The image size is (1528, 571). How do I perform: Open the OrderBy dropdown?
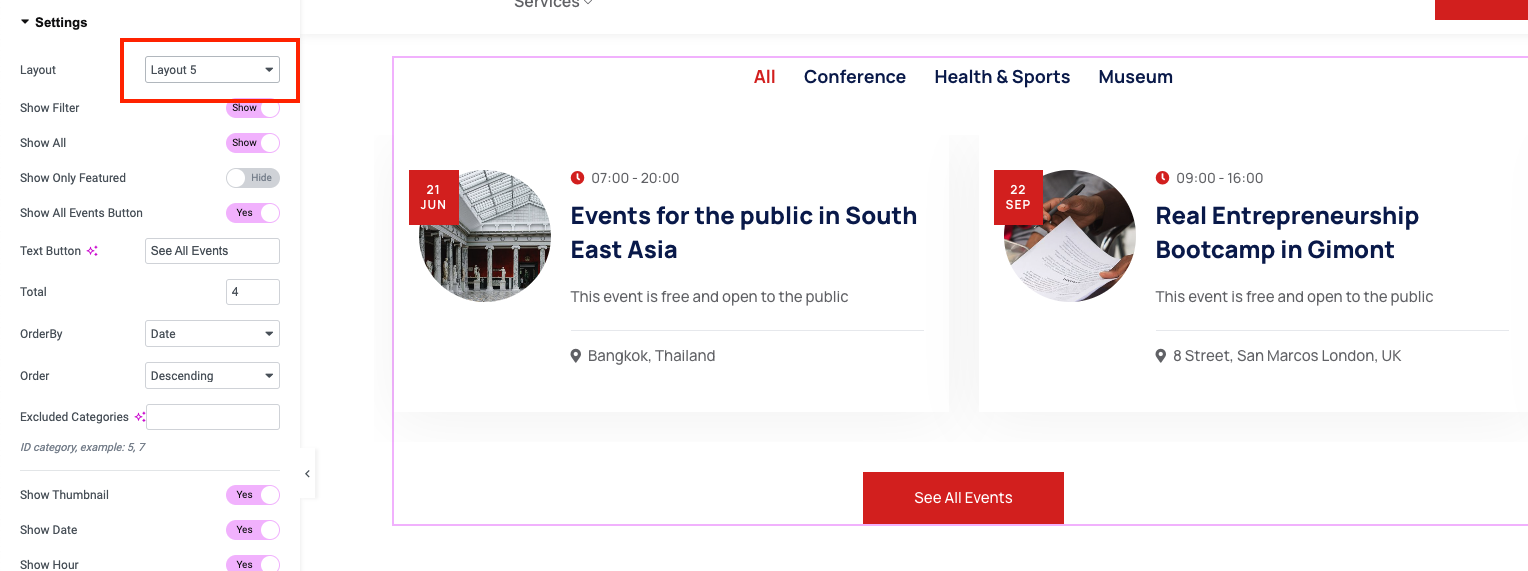212,334
